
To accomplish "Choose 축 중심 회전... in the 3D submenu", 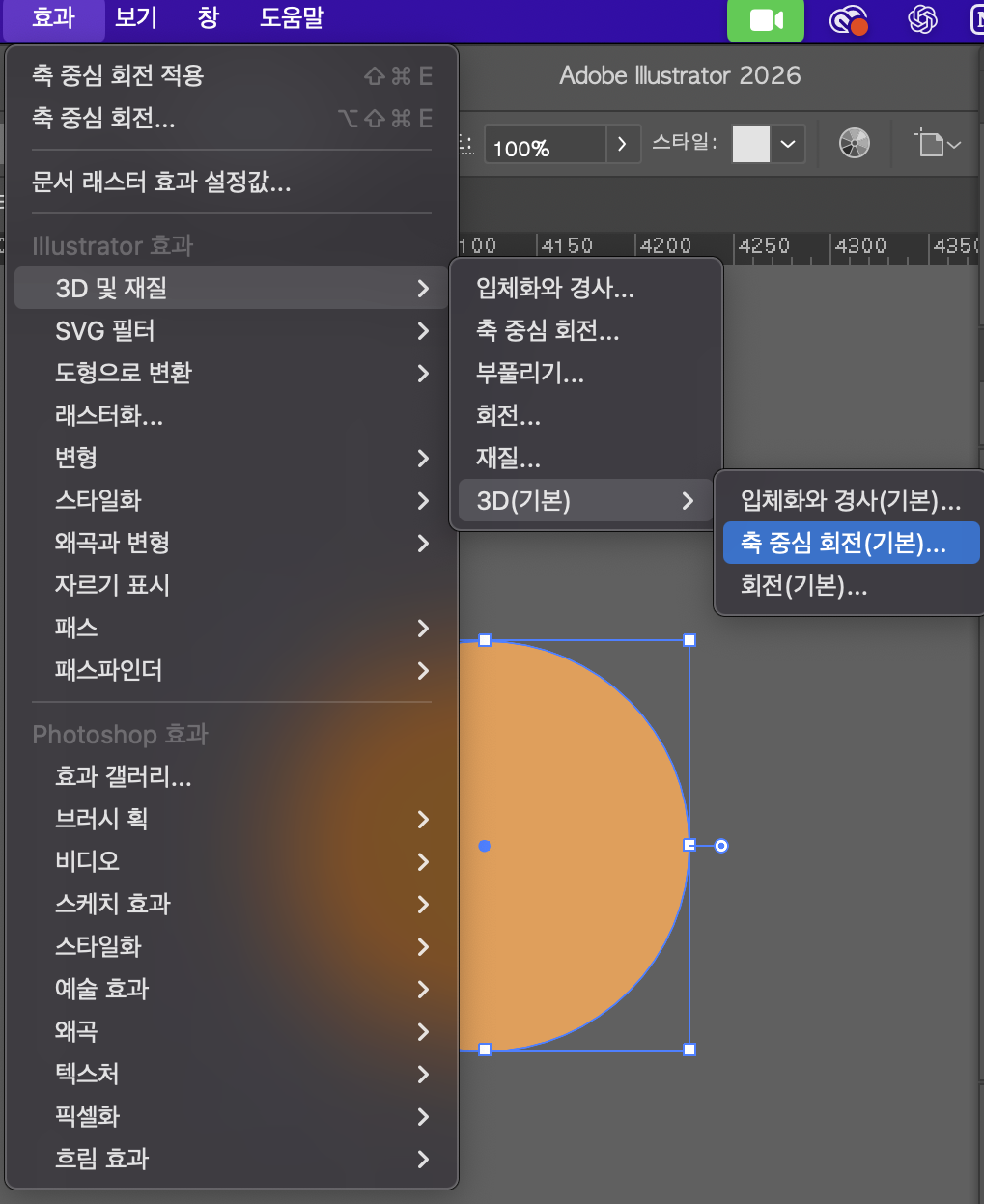I will pyautogui.click(x=586, y=330).
